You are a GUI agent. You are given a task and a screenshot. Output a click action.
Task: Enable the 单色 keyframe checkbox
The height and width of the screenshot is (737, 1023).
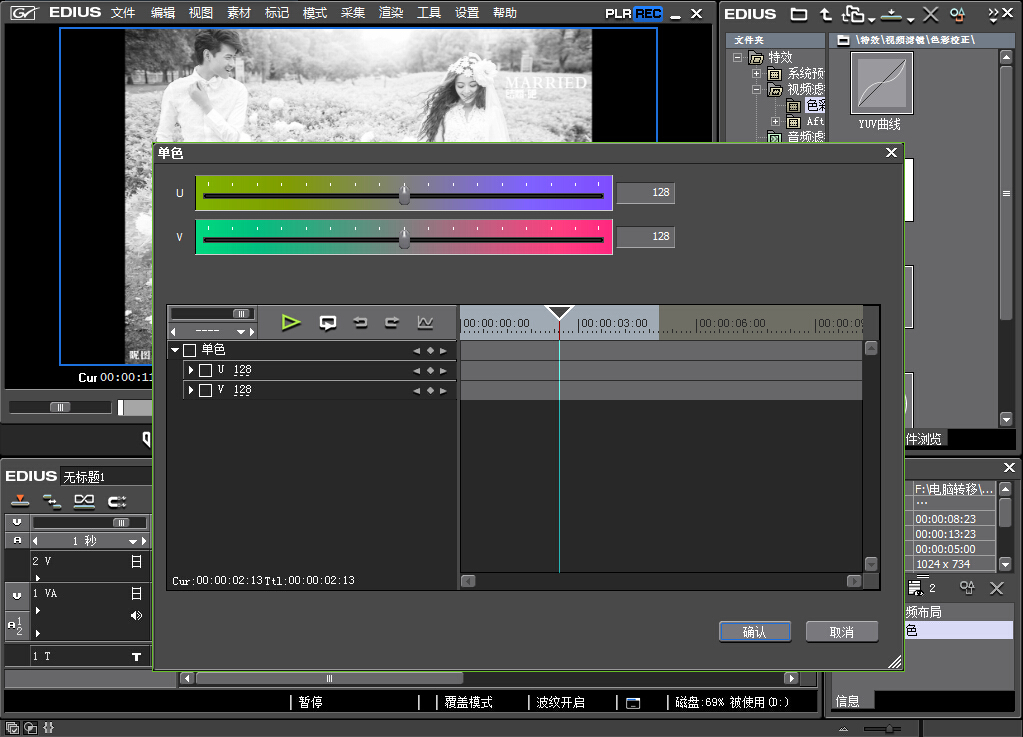[189, 350]
